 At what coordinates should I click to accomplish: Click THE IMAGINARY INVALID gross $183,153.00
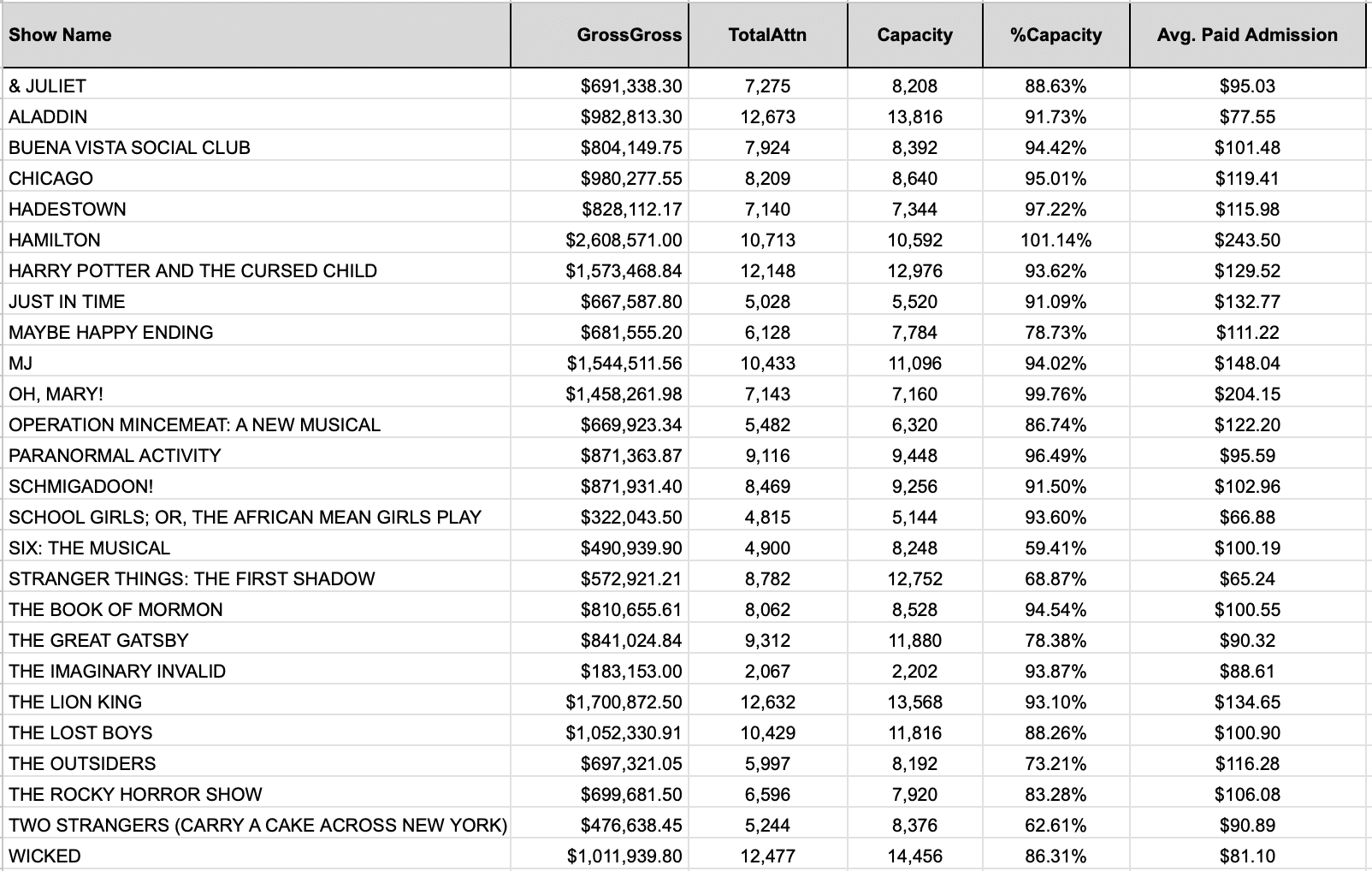(600, 672)
